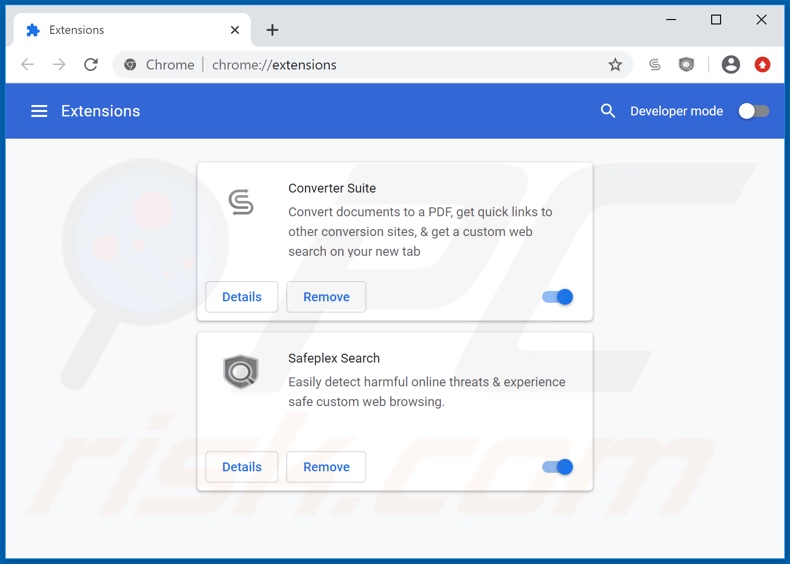This screenshot has height=564, width=790.
Task: Bookmark this page with the star icon
Action: pos(615,65)
